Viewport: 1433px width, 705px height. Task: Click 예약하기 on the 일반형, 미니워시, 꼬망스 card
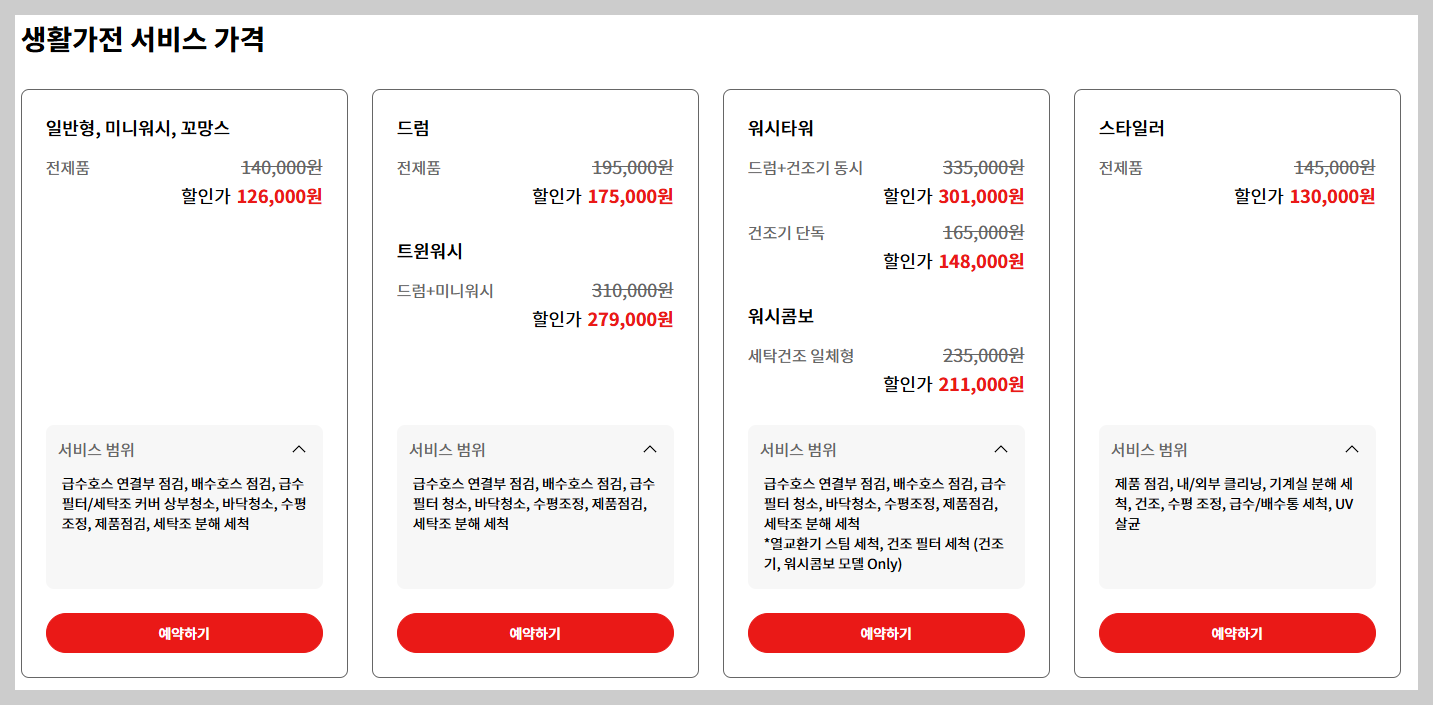183,633
